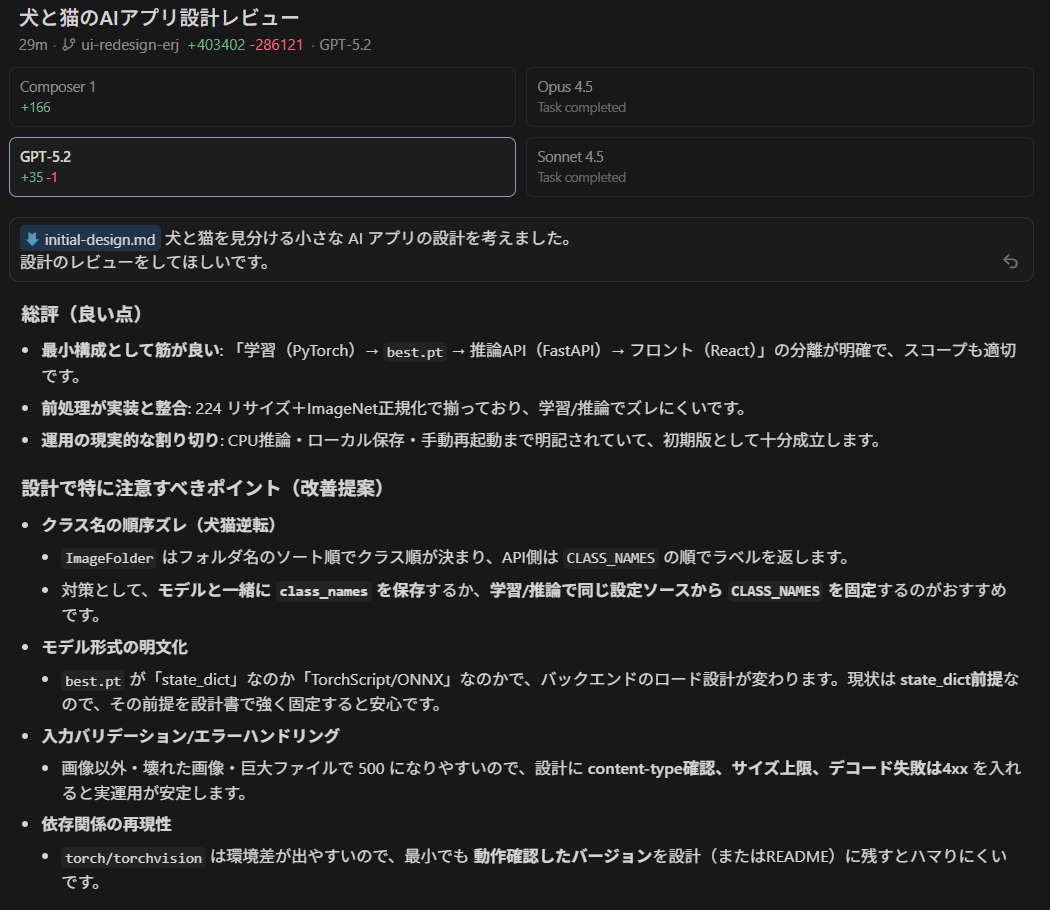Viewport: 1050px width, 910px height.
Task: Select the active GPT-5.2 response card
Action: [x=262, y=167]
